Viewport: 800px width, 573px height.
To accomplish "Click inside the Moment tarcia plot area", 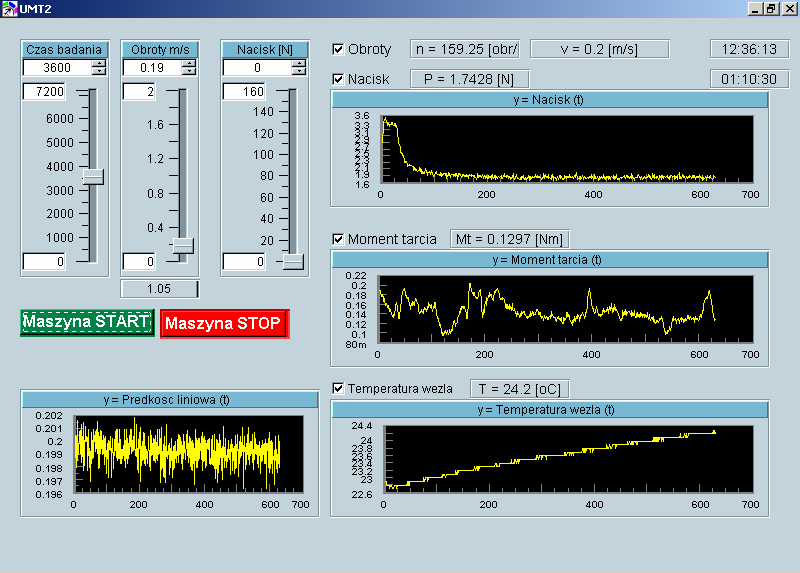I will click(565, 309).
